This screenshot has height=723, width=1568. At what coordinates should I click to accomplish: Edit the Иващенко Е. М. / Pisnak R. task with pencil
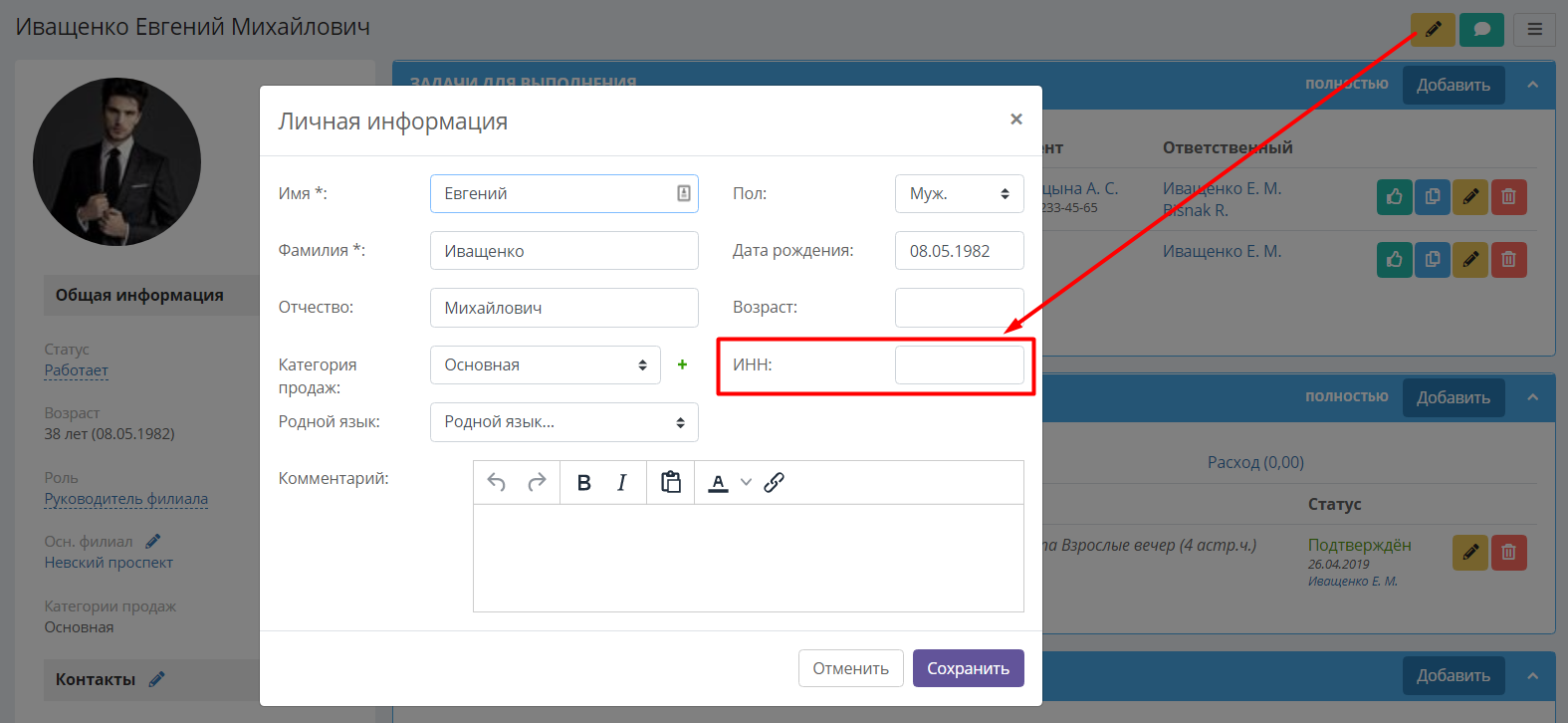point(1470,197)
